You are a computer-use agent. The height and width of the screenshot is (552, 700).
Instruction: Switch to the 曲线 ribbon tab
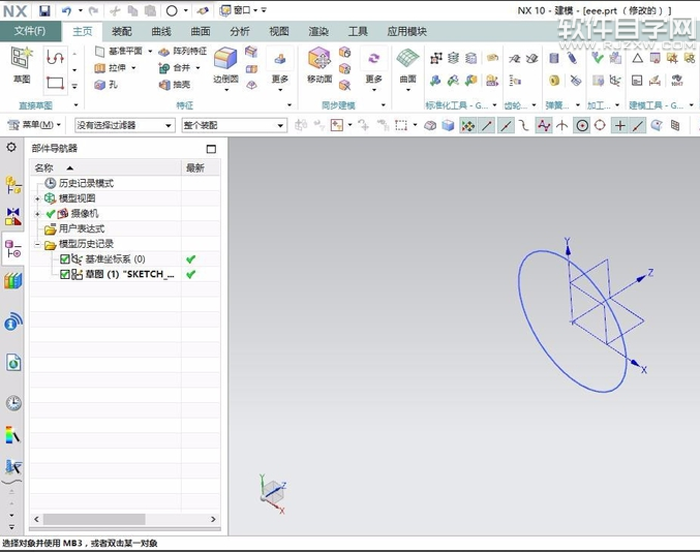[x=161, y=31]
